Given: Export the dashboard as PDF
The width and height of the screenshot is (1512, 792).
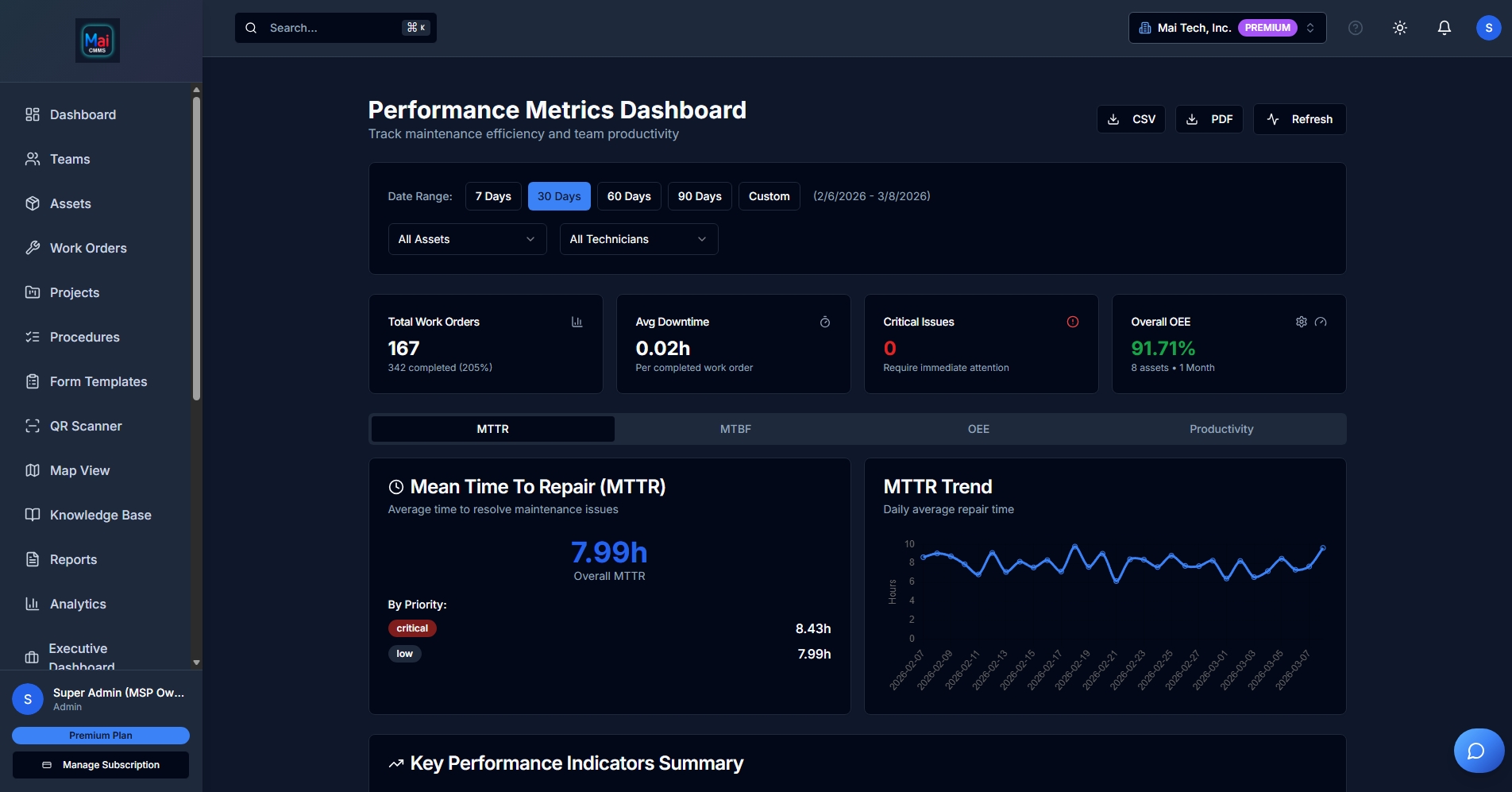Looking at the screenshot, I should (x=1209, y=119).
